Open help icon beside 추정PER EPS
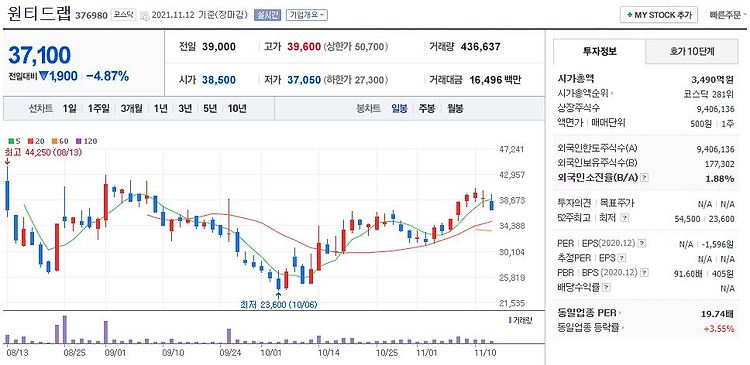 point(622,258)
